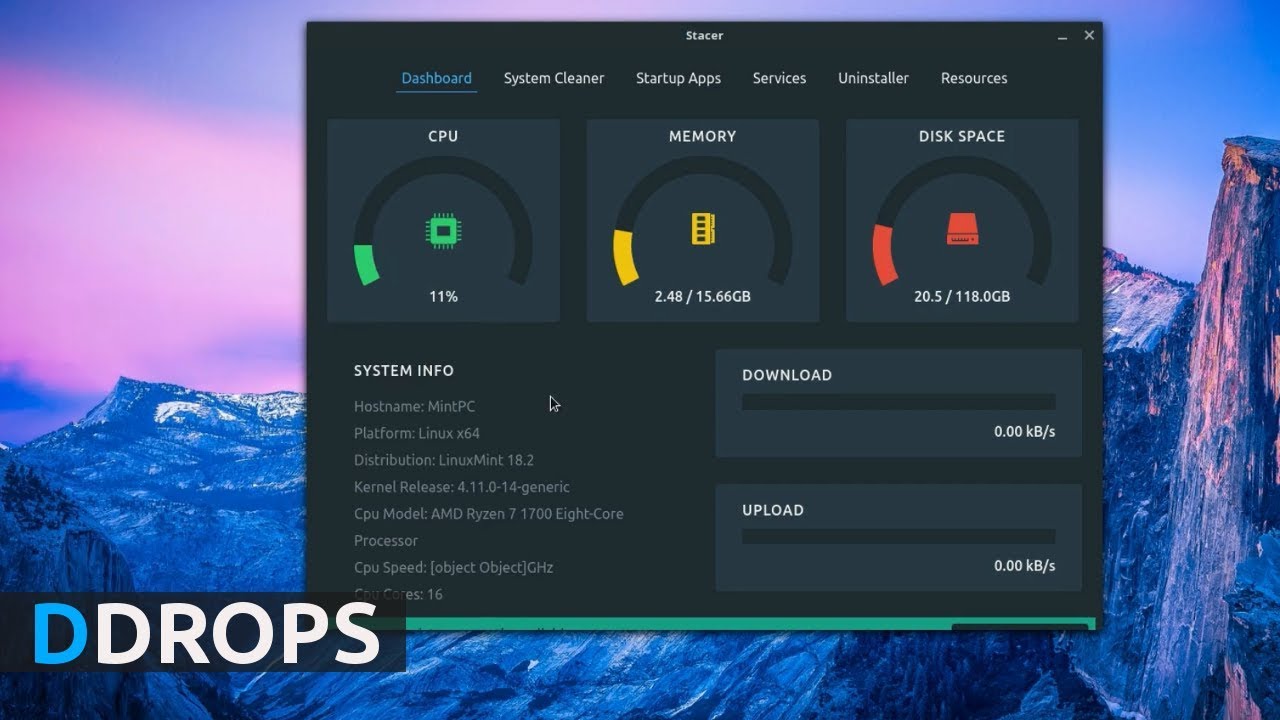The height and width of the screenshot is (720, 1280).
Task: Click the DOWNLOAD heading
Action: point(787,375)
